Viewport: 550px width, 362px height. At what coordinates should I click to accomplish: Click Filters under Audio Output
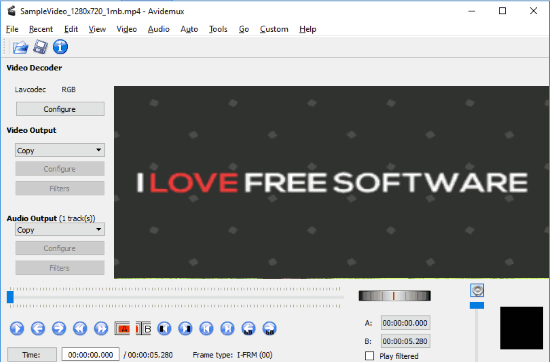60,268
